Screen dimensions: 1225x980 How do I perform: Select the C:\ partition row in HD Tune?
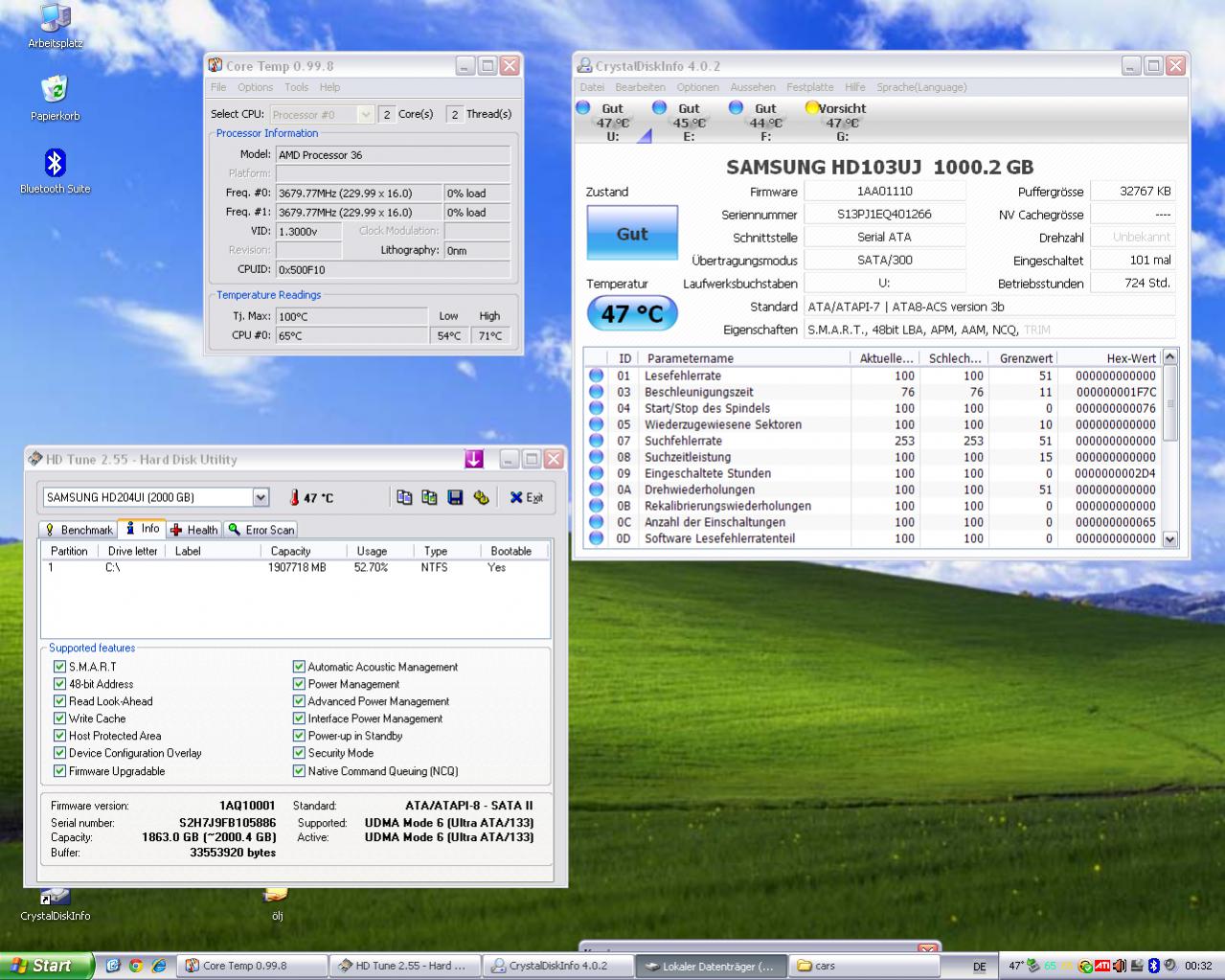click(295, 567)
